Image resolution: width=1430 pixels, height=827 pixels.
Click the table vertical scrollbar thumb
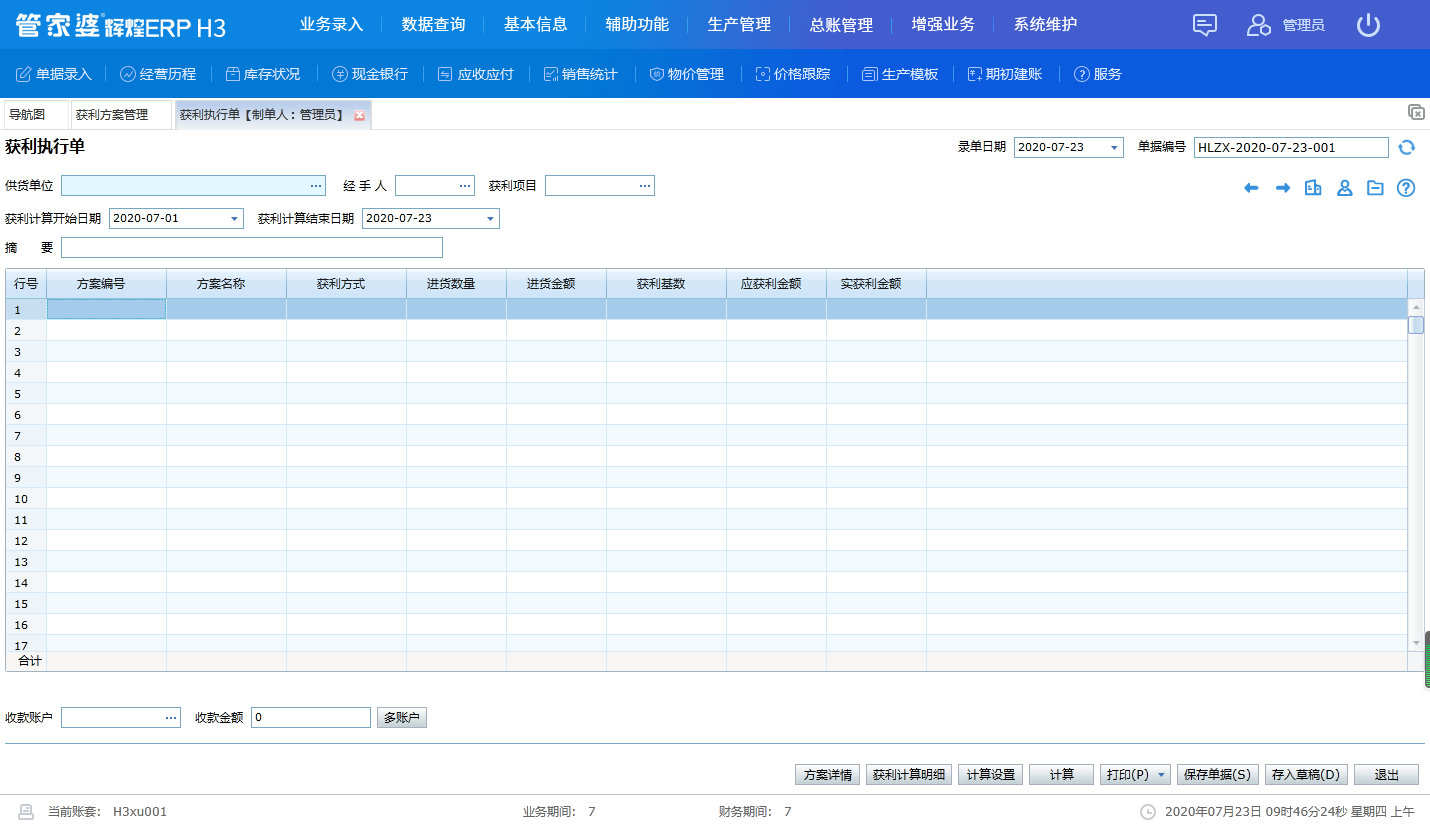click(x=1416, y=325)
